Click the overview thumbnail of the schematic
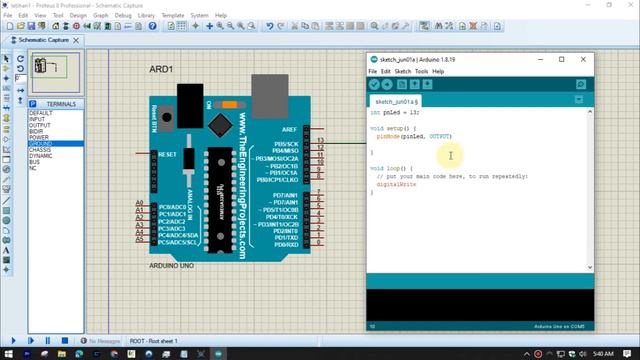640x360 pixels. coord(56,72)
